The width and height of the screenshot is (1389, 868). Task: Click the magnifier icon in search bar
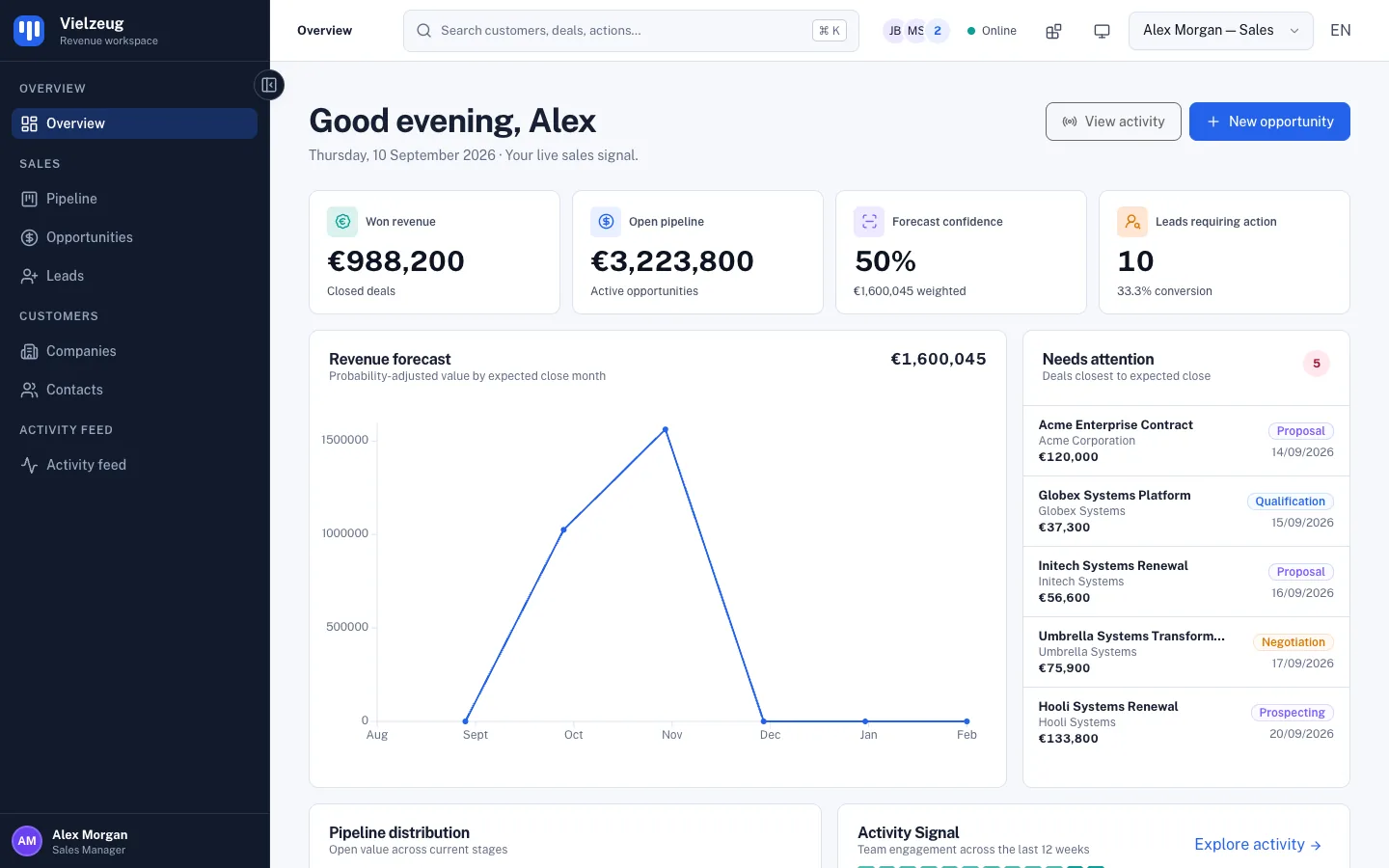(x=423, y=31)
